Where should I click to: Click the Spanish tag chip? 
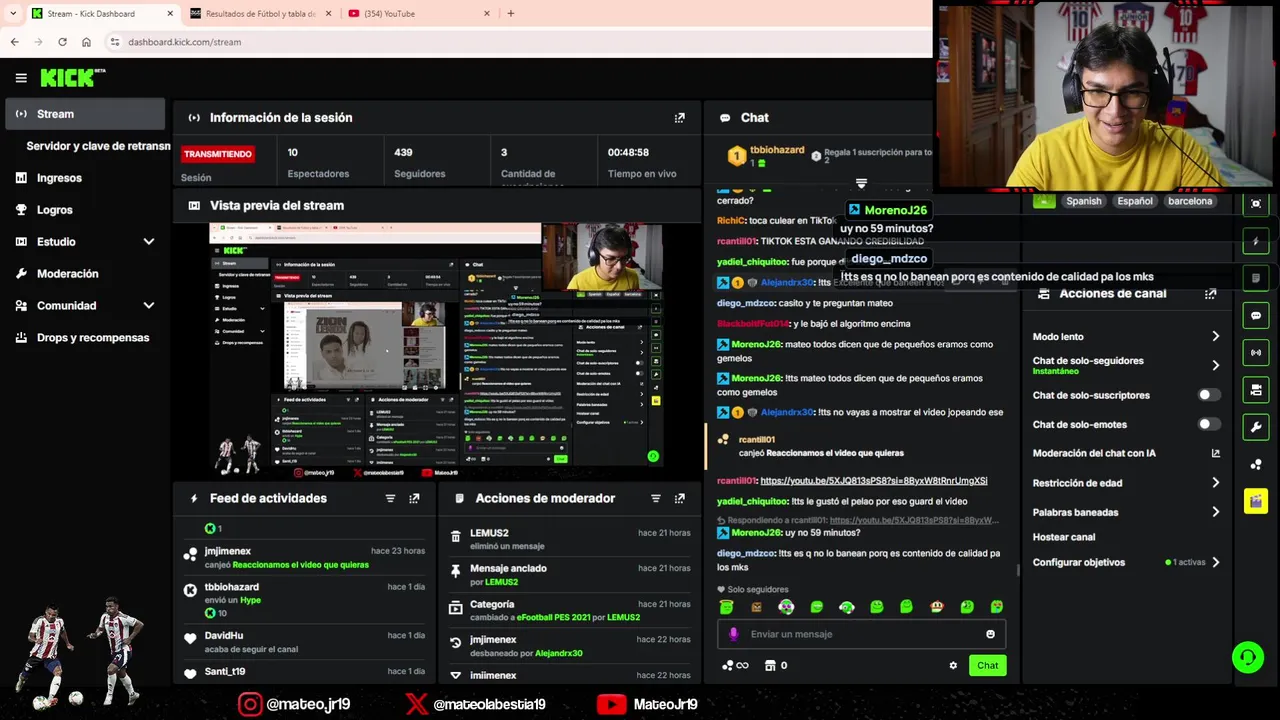[1083, 201]
